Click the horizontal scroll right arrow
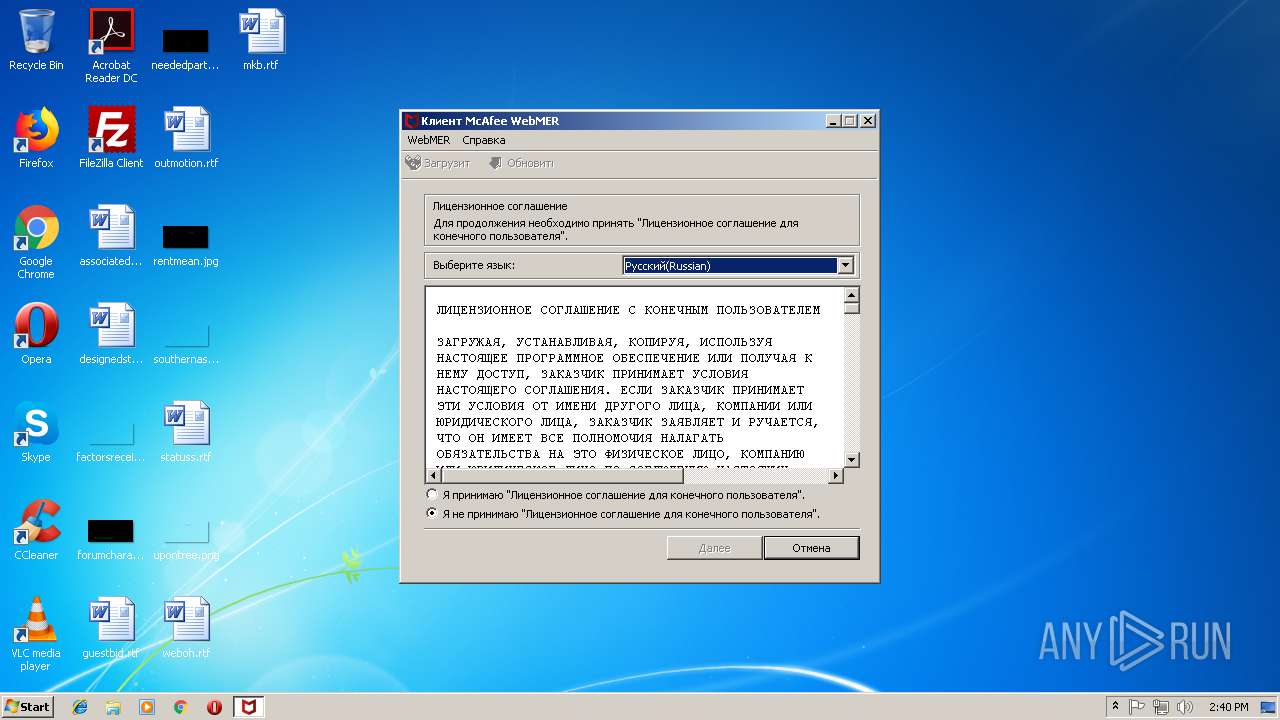Viewport: 1280px width, 720px height. point(836,476)
